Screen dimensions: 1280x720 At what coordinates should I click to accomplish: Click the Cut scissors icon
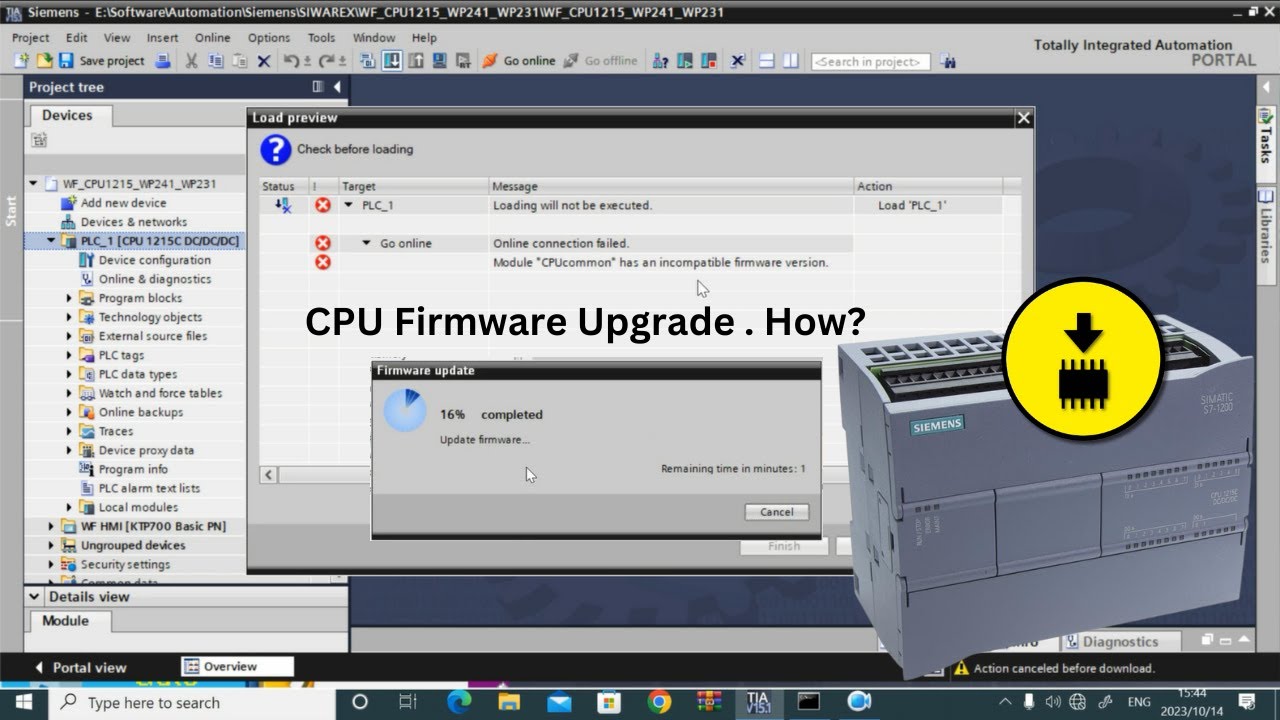[x=192, y=61]
